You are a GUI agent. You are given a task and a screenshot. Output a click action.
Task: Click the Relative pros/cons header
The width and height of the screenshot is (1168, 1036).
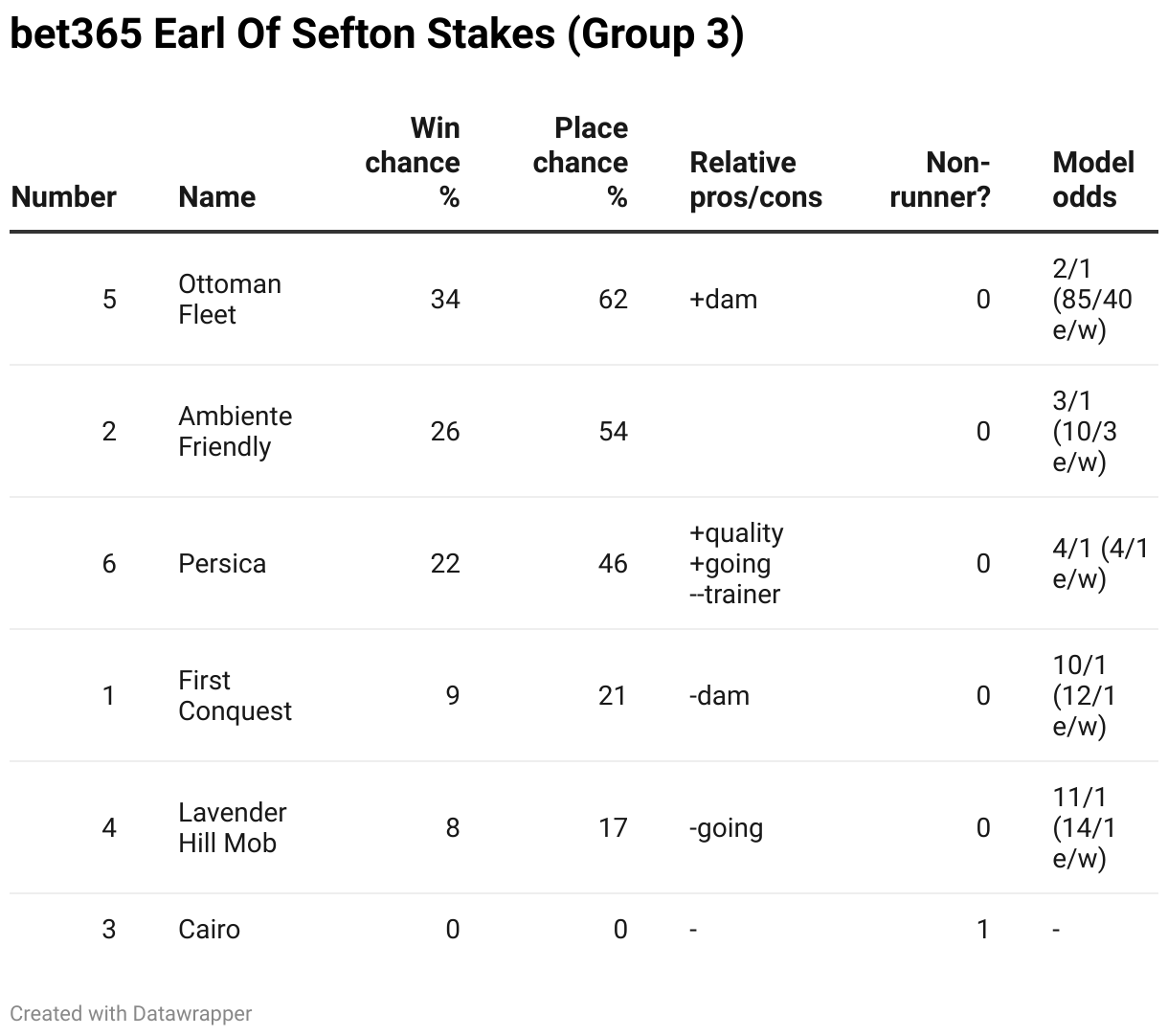pyautogui.click(x=755, y=179)
